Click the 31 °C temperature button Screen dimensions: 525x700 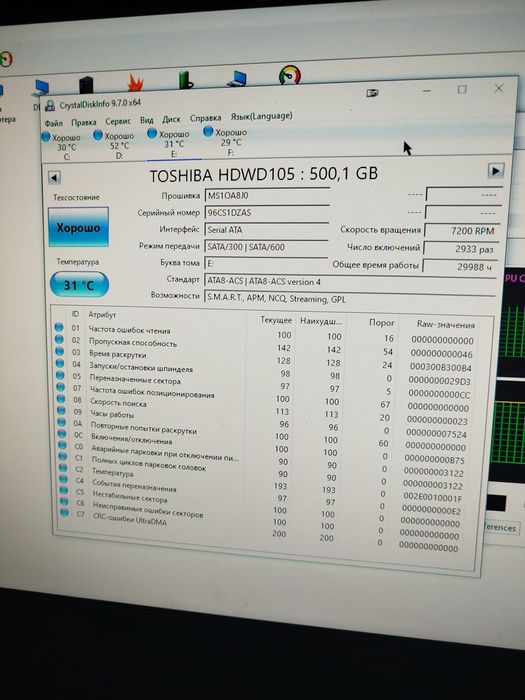coord(79,284)
